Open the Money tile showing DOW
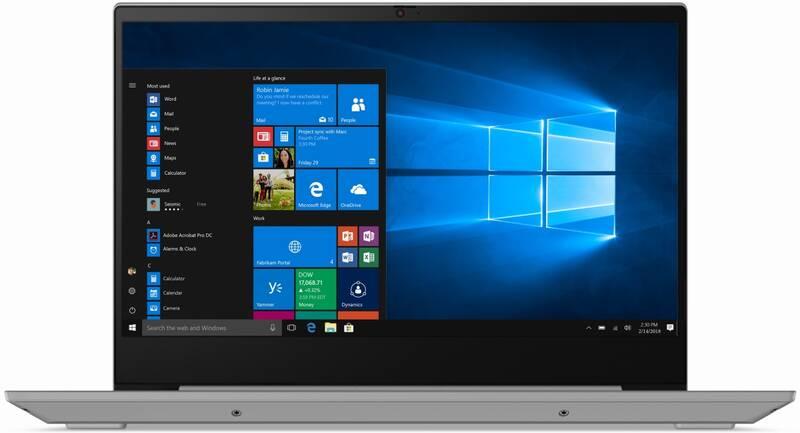Image resolution: width=800 pixels, height=433 pixels. tap(316, 289)
